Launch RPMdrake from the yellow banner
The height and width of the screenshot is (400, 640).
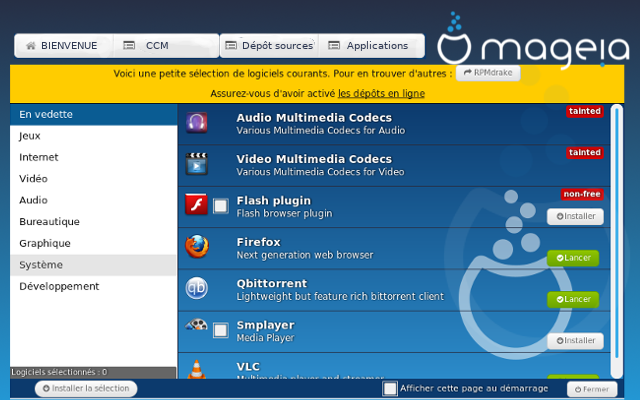(x=488, y=73)
